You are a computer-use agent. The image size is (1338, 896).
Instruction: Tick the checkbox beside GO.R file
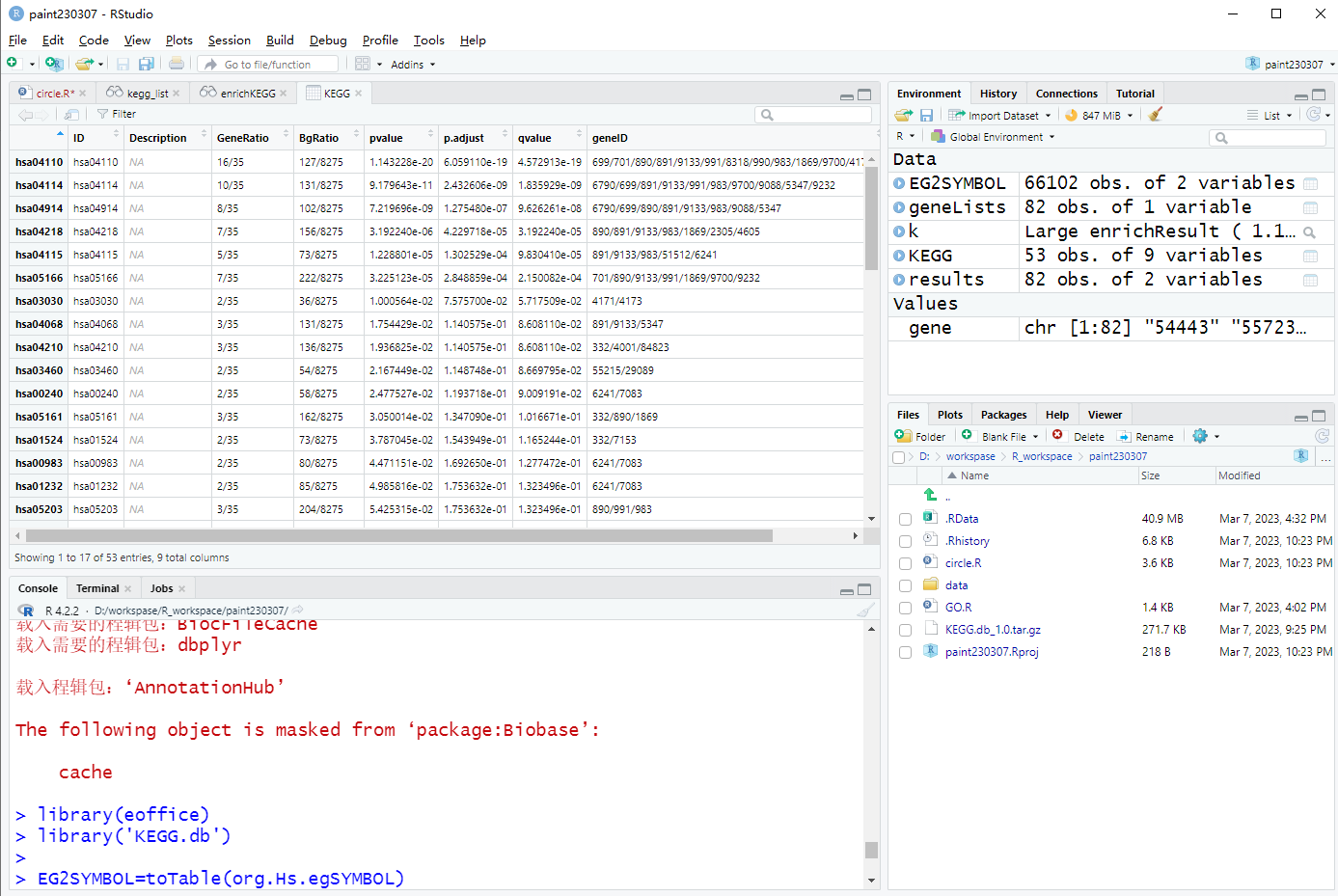point(905,608)
